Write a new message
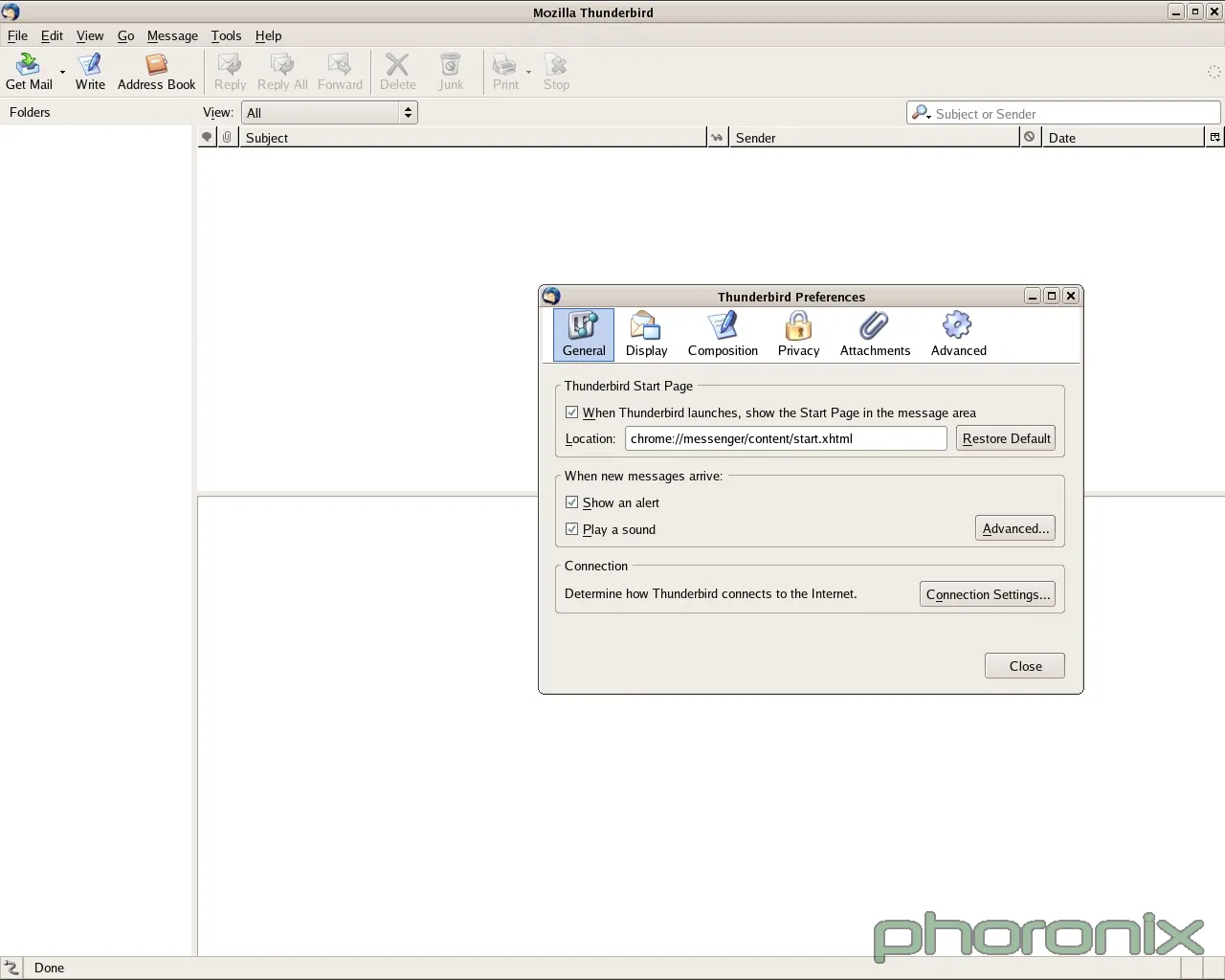Image resolution: width=1225 pixels, height=980 pixels. coord(90,72)
